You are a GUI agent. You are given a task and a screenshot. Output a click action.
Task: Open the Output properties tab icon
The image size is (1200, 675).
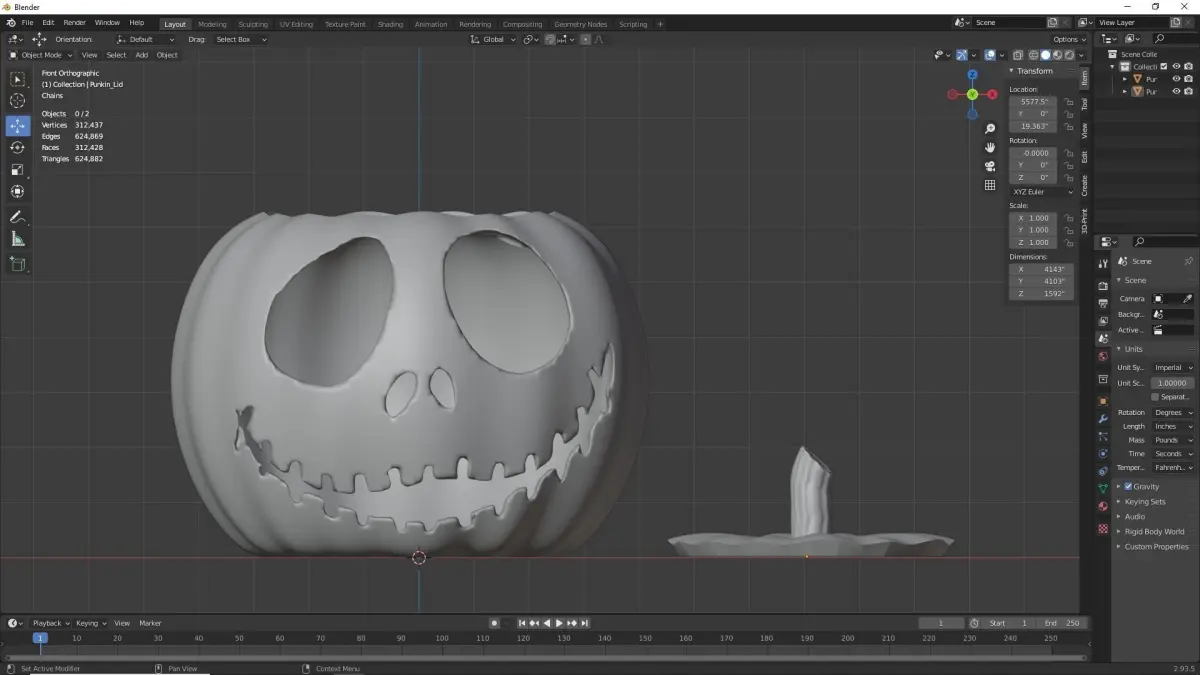pyautogui.click(x=1103, y=303)
